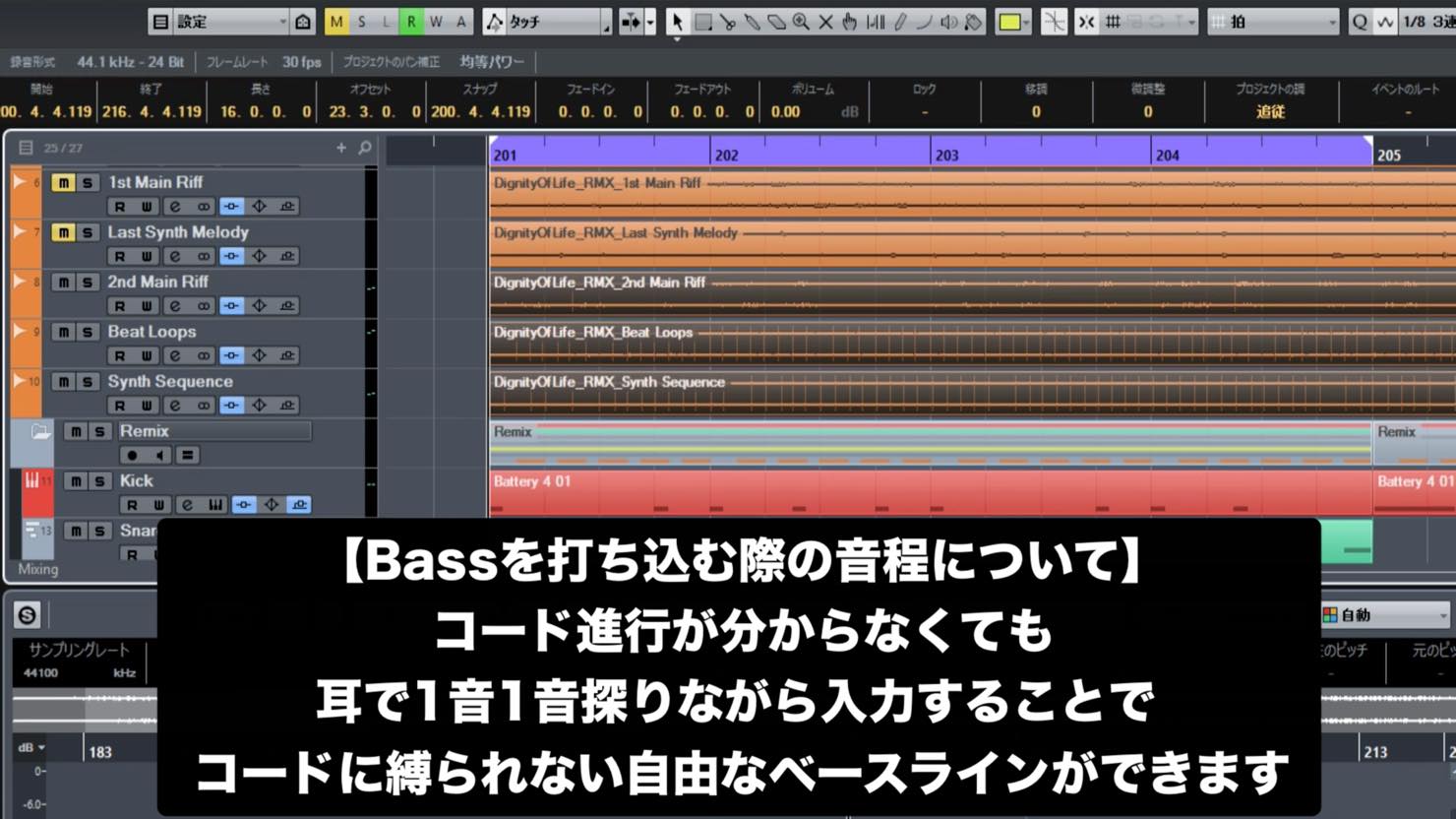
Task: Click the 均等パワー pan law value
Action: tap(492, 62)
